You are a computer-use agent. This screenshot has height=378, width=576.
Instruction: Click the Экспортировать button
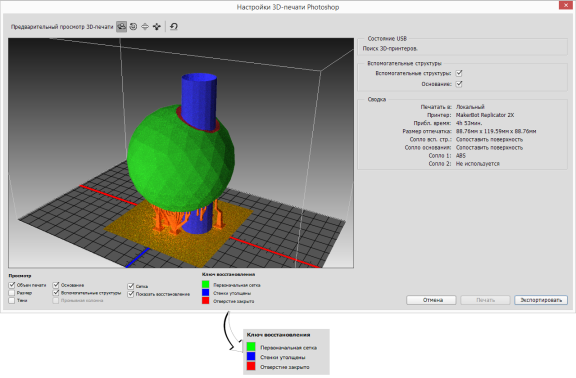click(x=541, y=300)
